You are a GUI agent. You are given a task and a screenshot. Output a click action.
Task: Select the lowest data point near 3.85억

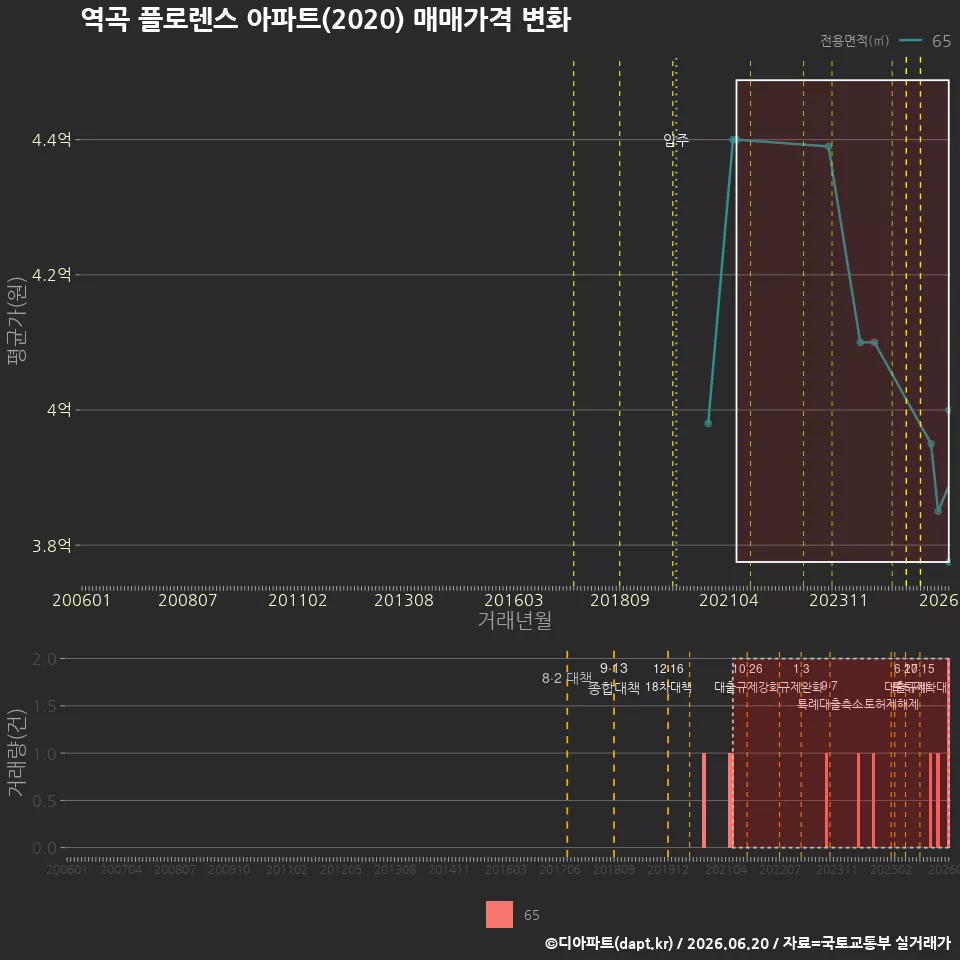point(938,511)
